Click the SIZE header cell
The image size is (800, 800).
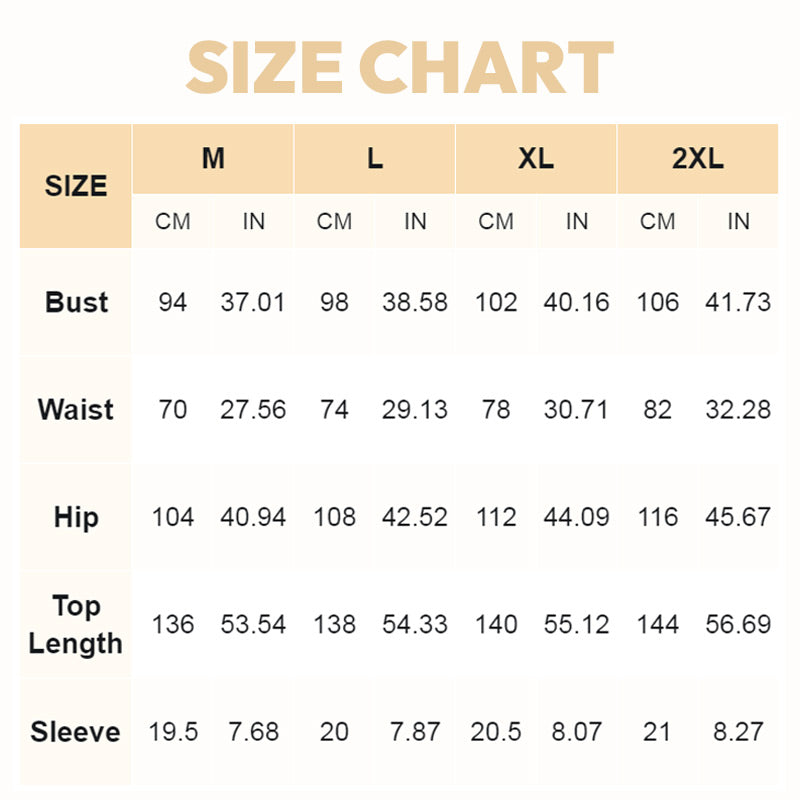tap(76, 186)
